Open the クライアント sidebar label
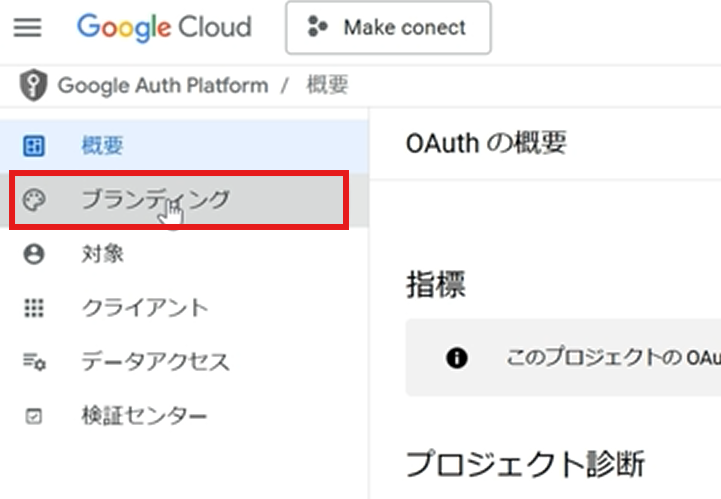 145,308
